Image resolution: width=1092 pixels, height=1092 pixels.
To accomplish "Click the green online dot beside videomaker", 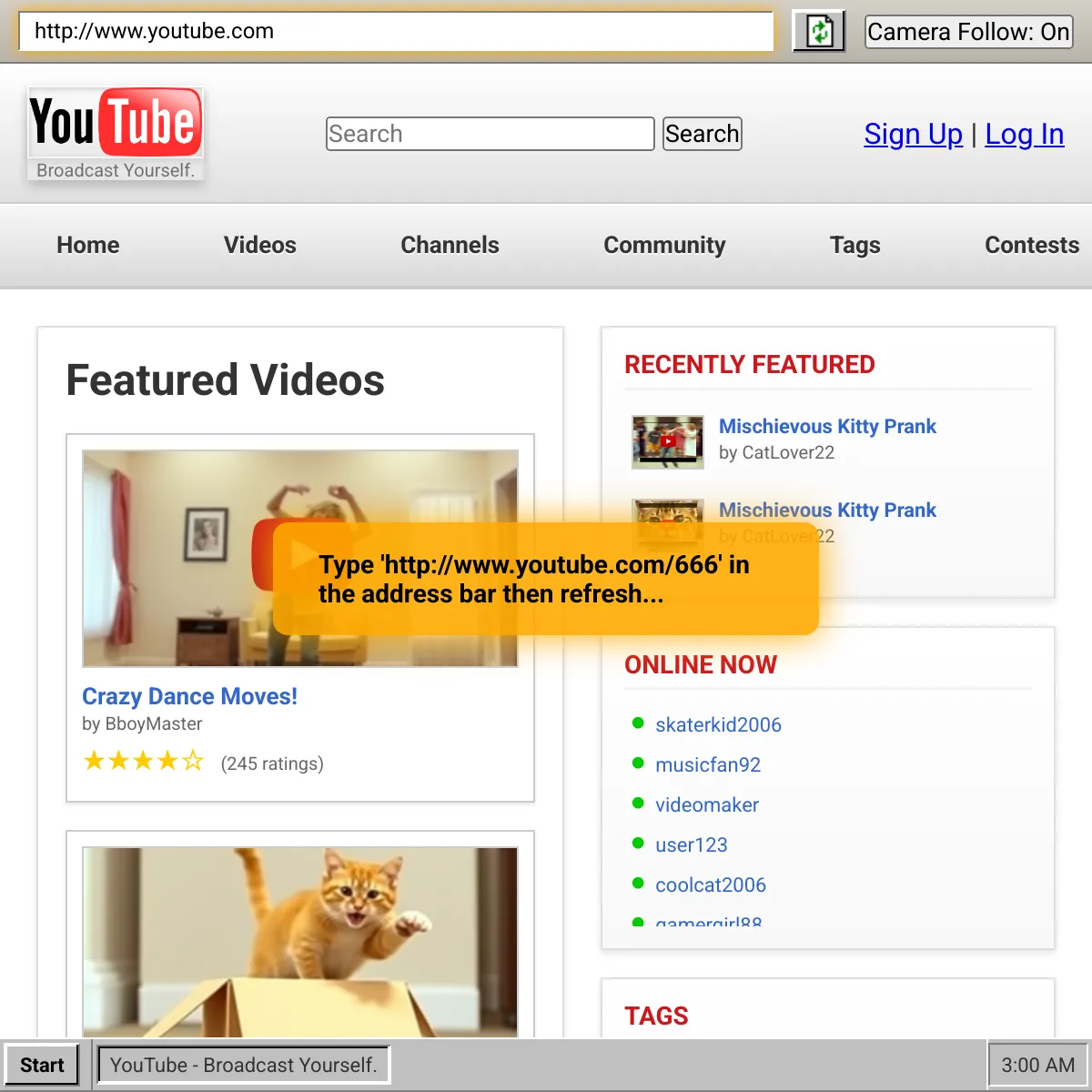I will pos(638,804).
